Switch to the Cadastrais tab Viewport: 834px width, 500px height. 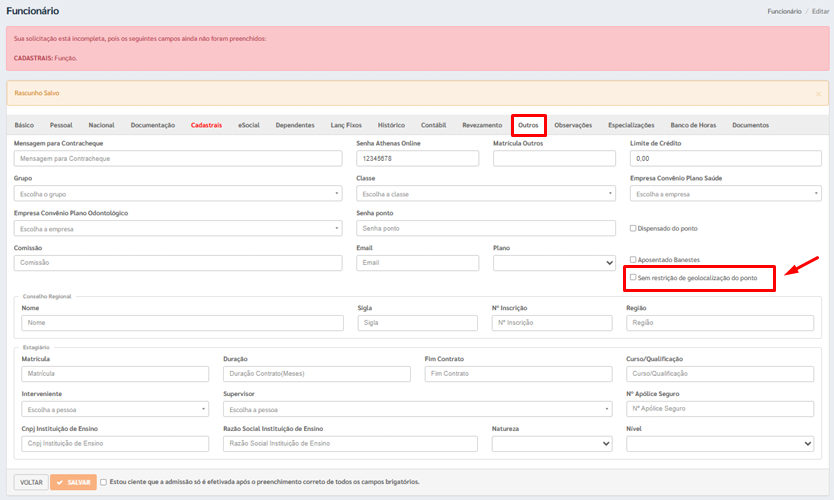pyautogui.click(x=206, y=125)
